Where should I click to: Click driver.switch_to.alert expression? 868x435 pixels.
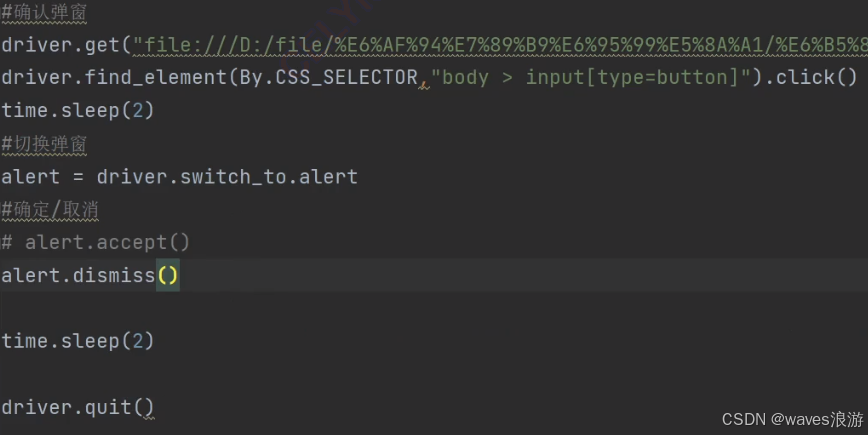[227, 177]
